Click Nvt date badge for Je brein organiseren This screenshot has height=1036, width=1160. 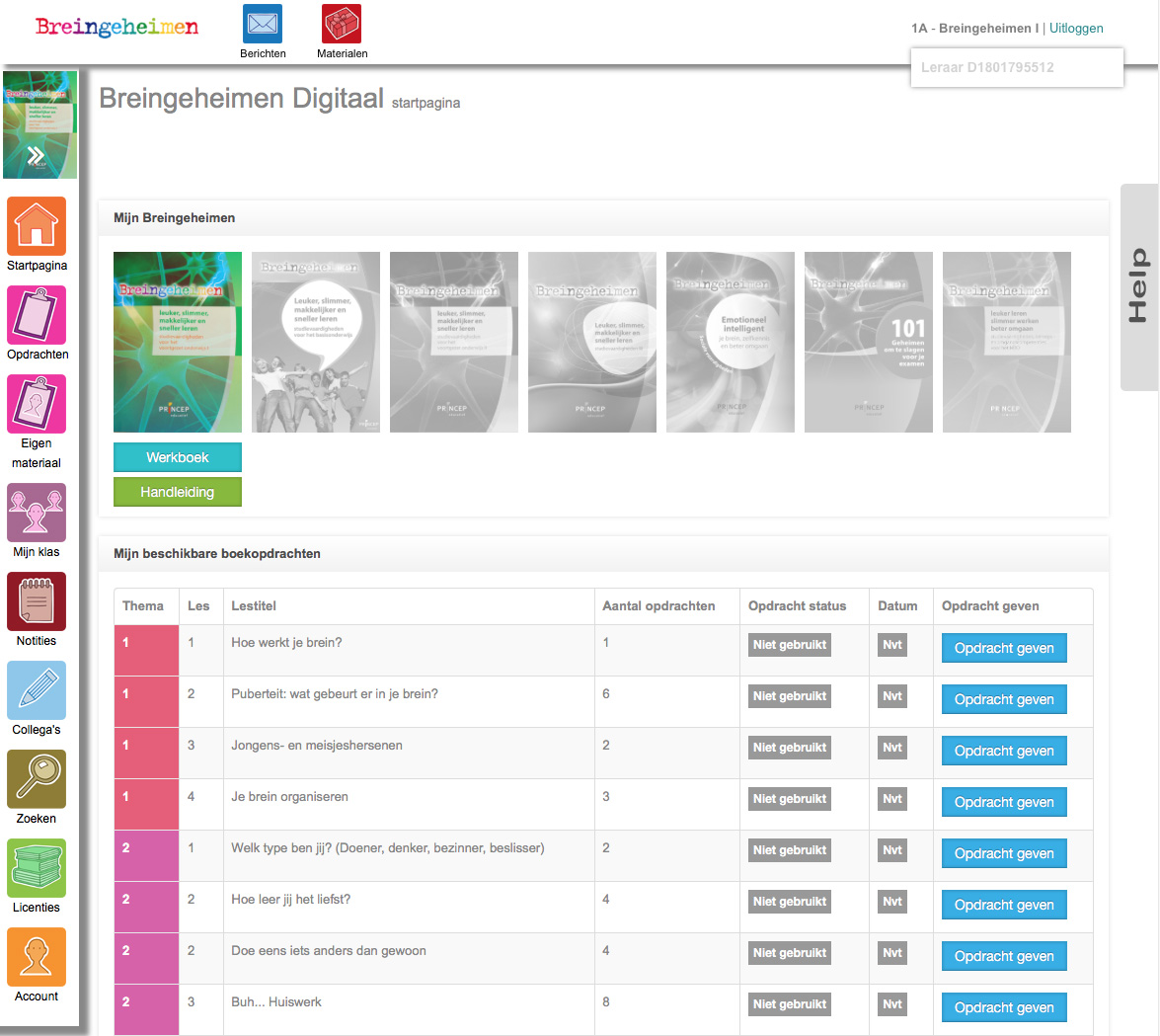[892, 798]
